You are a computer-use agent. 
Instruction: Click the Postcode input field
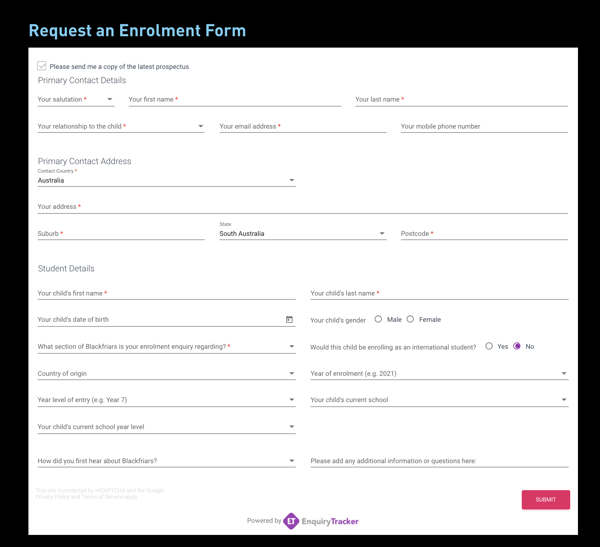tap(484, 233)
